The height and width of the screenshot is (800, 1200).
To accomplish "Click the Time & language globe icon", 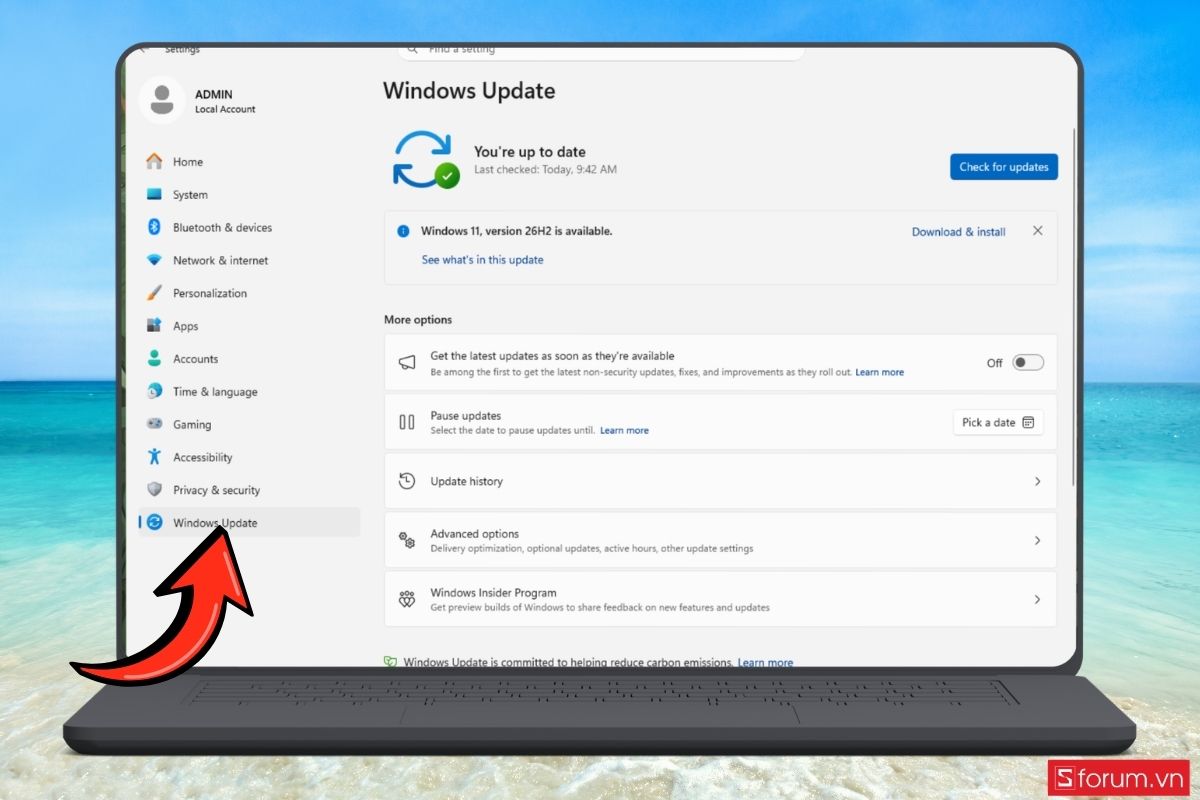I will (154, 391).
